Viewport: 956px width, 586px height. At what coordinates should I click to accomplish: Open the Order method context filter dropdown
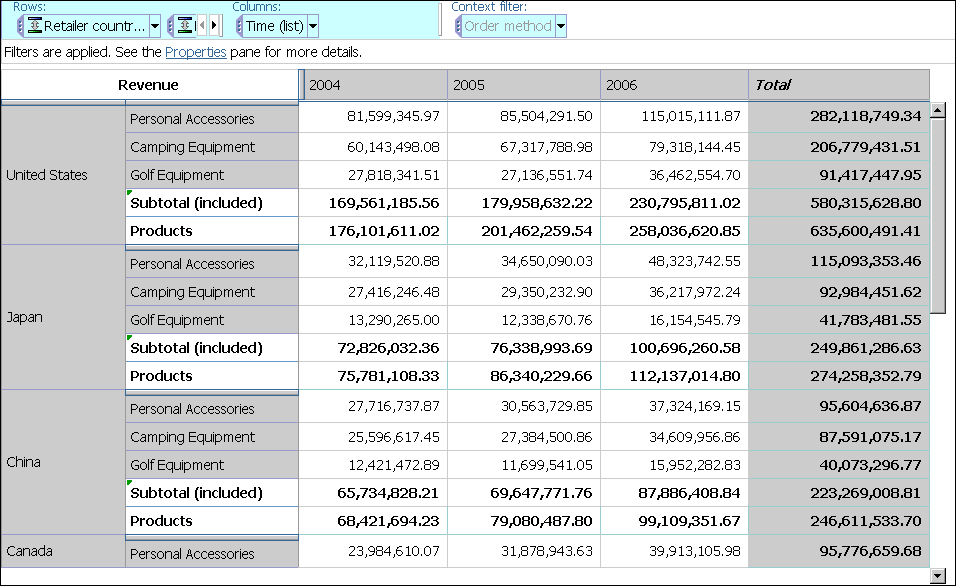tap(561, 26)
